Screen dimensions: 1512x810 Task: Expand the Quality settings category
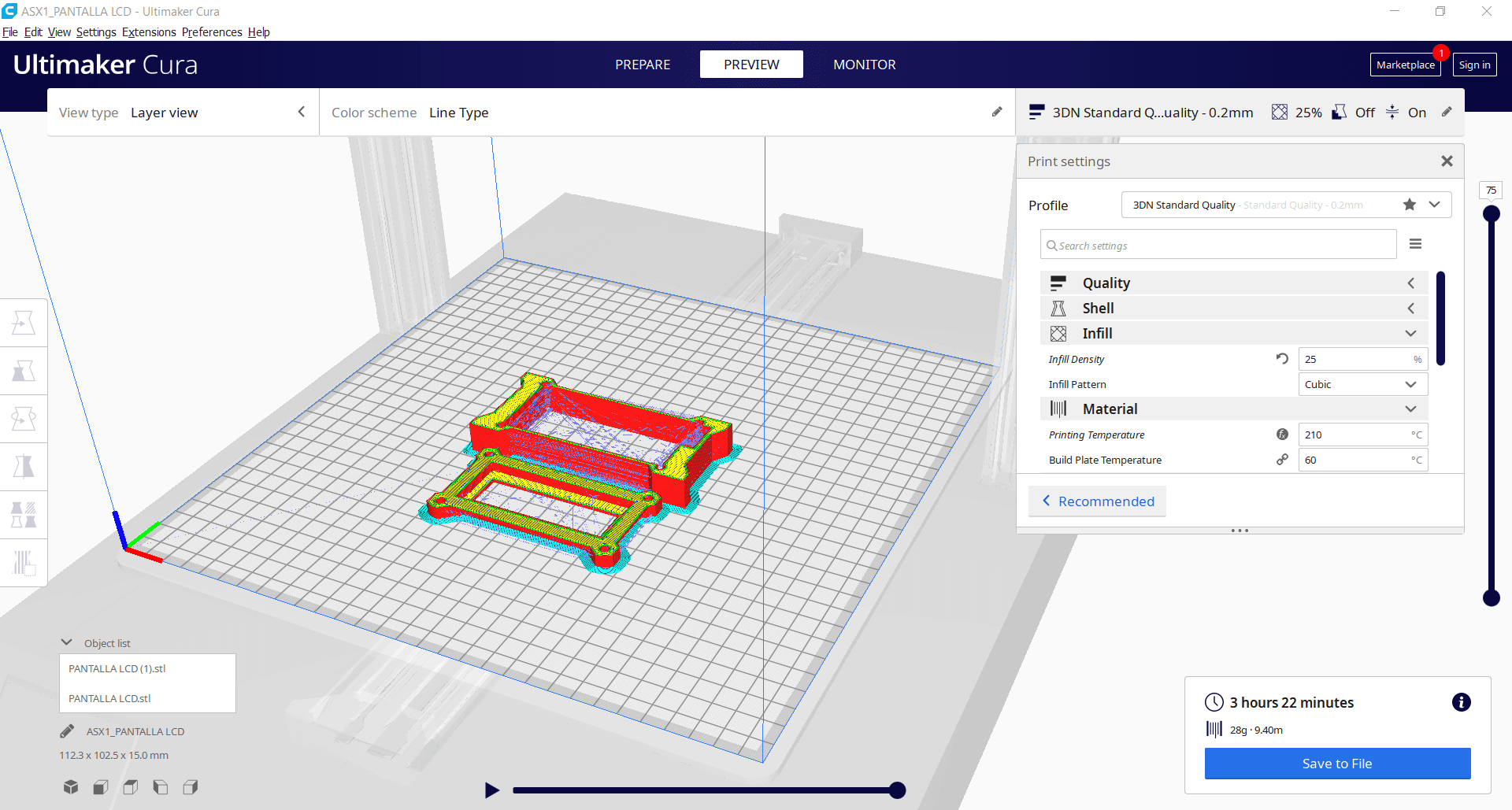point(1233,283)
